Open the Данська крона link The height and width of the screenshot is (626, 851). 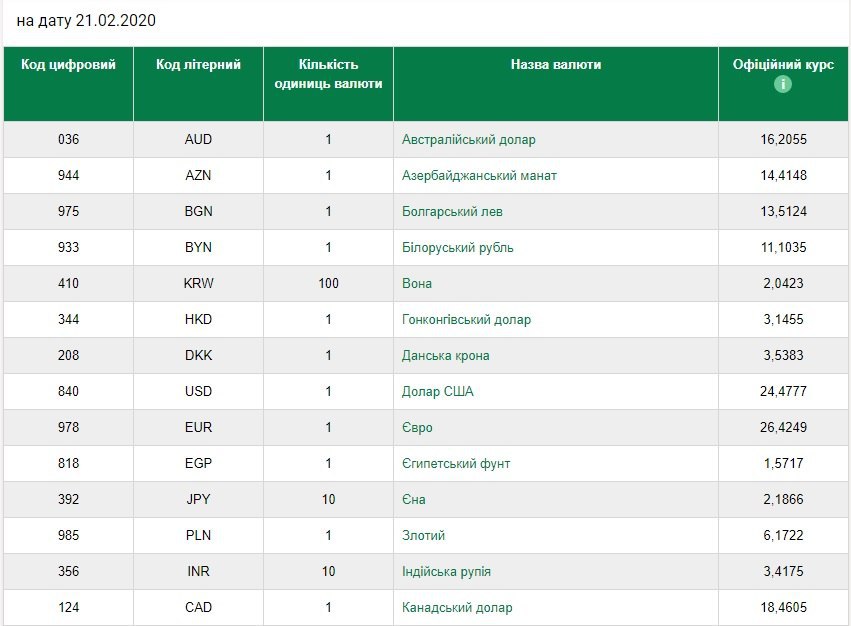(x=445, y=356)
